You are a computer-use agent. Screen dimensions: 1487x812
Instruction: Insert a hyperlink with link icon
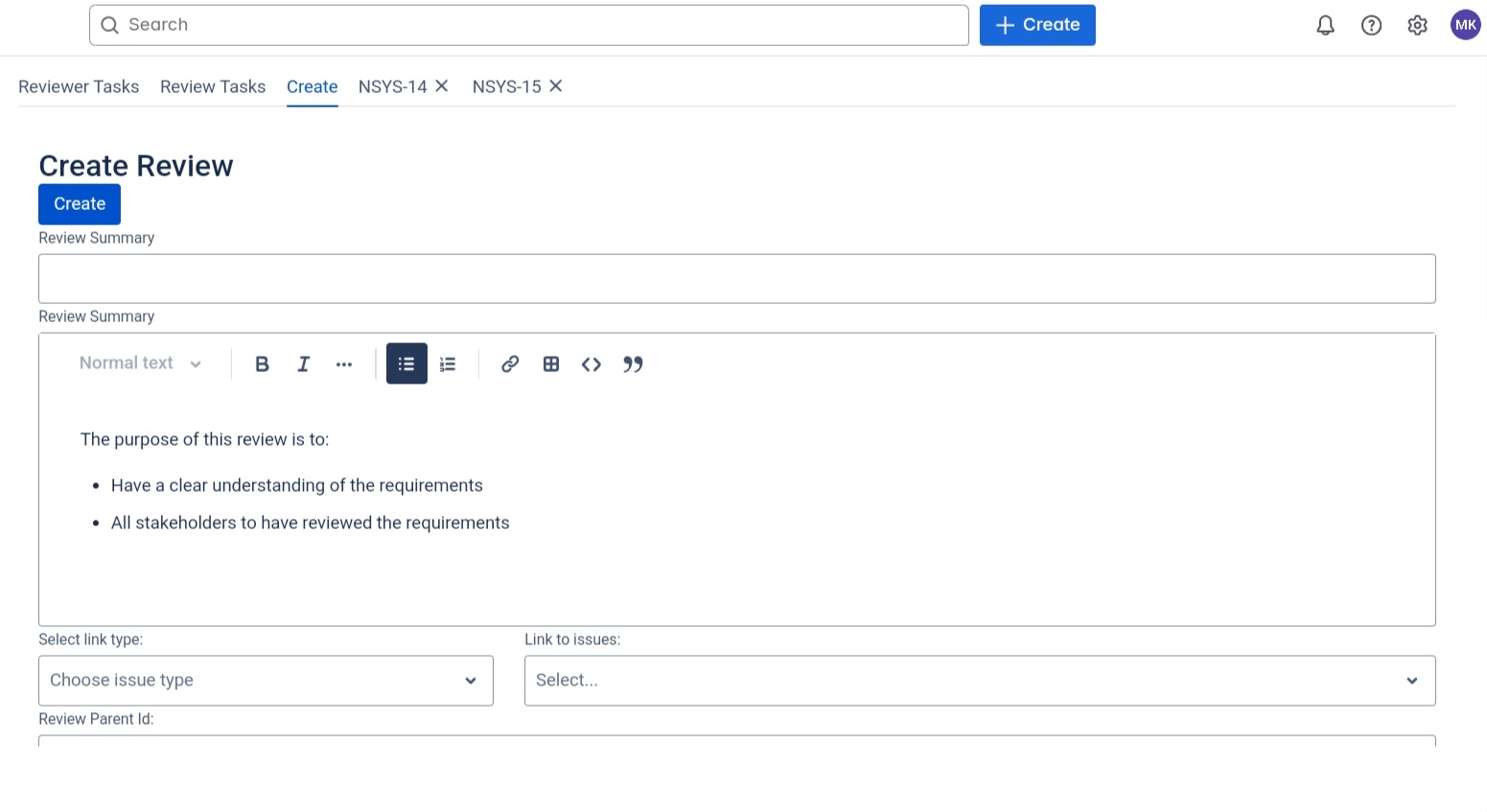510,364
